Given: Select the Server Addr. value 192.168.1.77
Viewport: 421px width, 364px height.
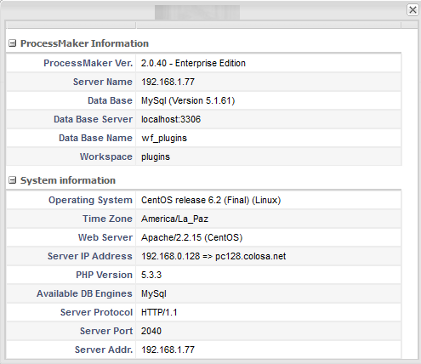Looking at the screenshot, I should click(168, 350).
